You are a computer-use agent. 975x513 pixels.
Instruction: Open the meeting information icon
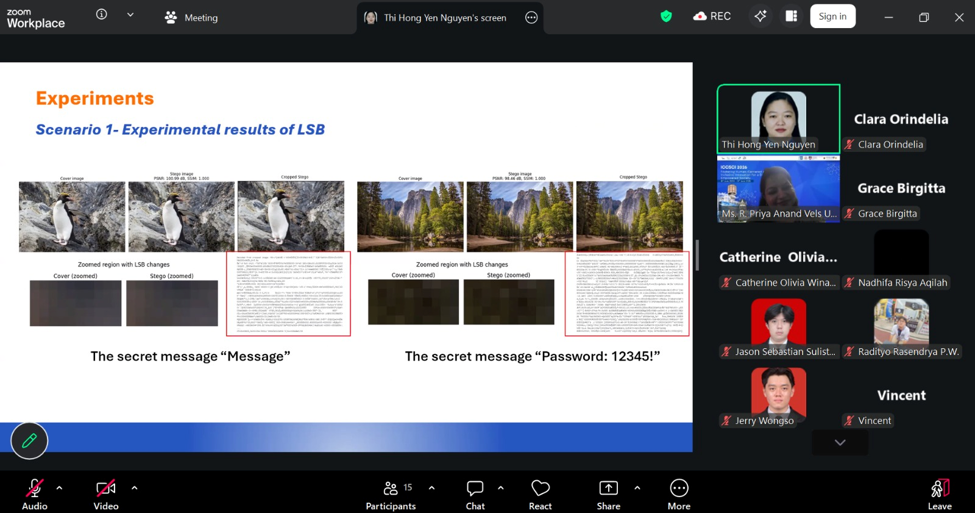[x=101, y=14]
